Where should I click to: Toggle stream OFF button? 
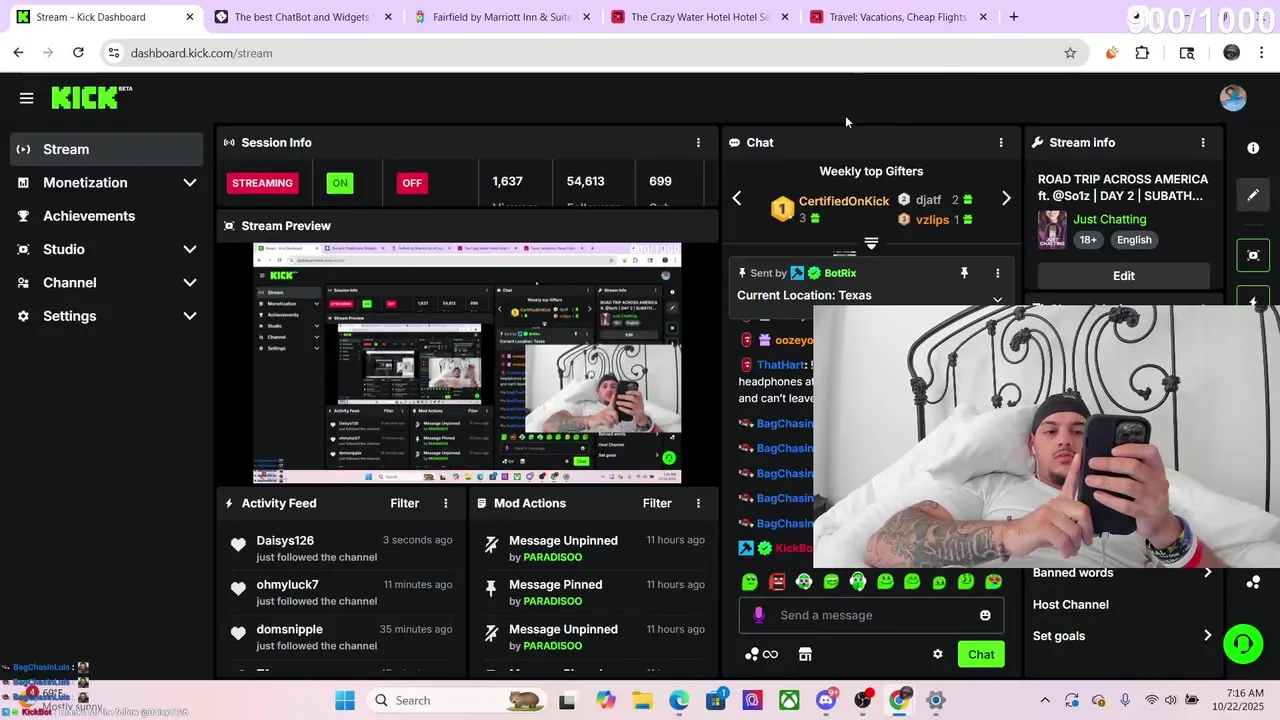pyautogui.click(x=412, y=183)
